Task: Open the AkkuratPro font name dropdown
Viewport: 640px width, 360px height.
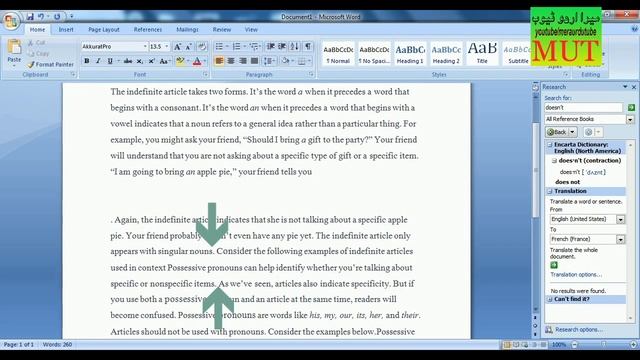Action: tap(145, 47)
